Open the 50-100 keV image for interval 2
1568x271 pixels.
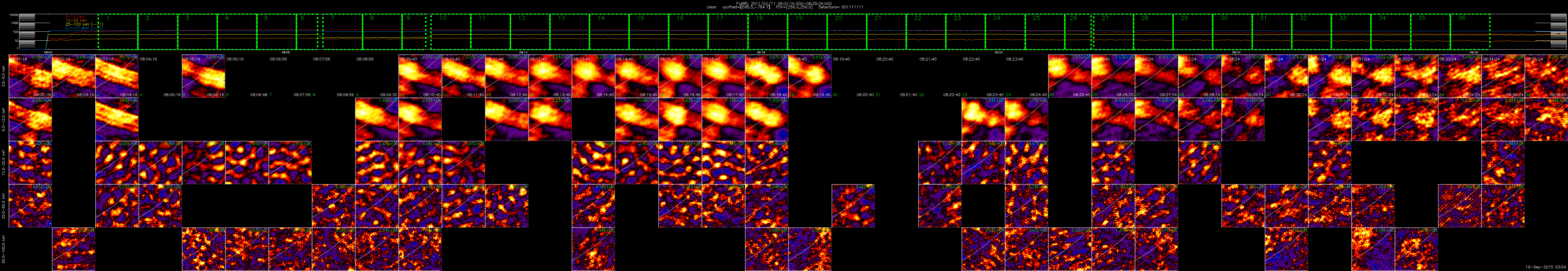pos(73,249)
